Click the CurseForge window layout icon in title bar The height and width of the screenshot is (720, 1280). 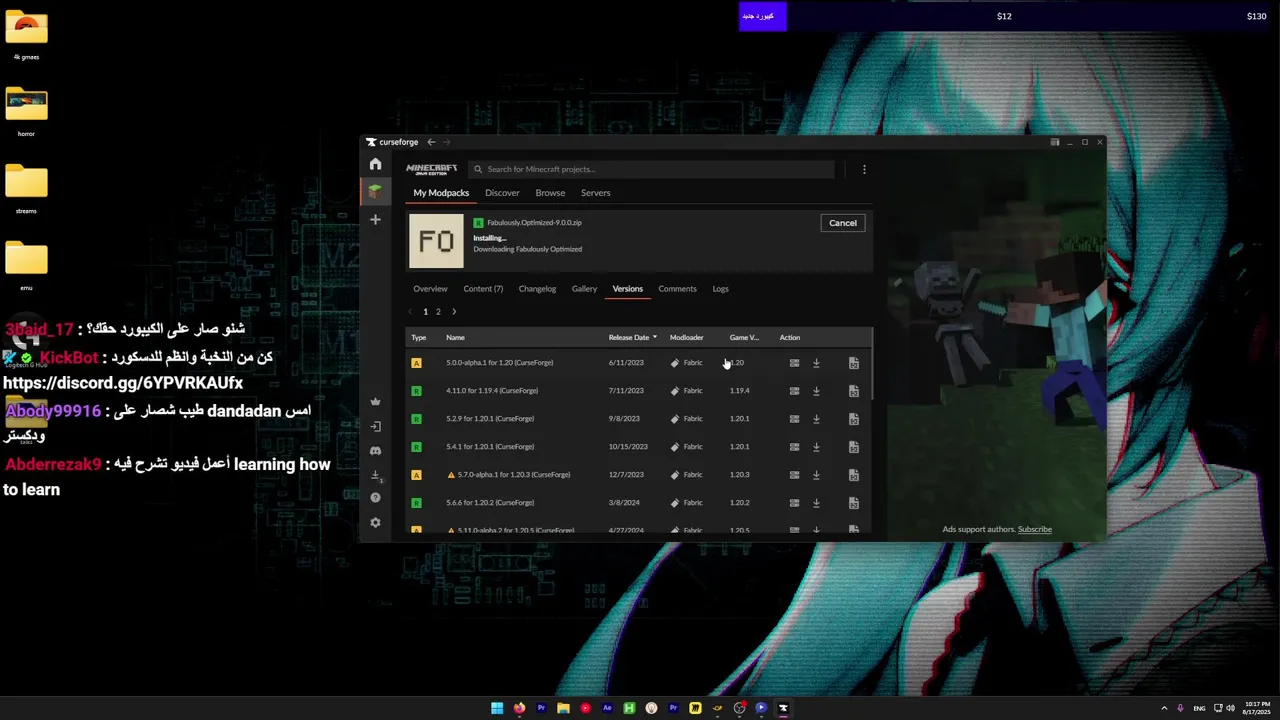tap(1054, 142)
